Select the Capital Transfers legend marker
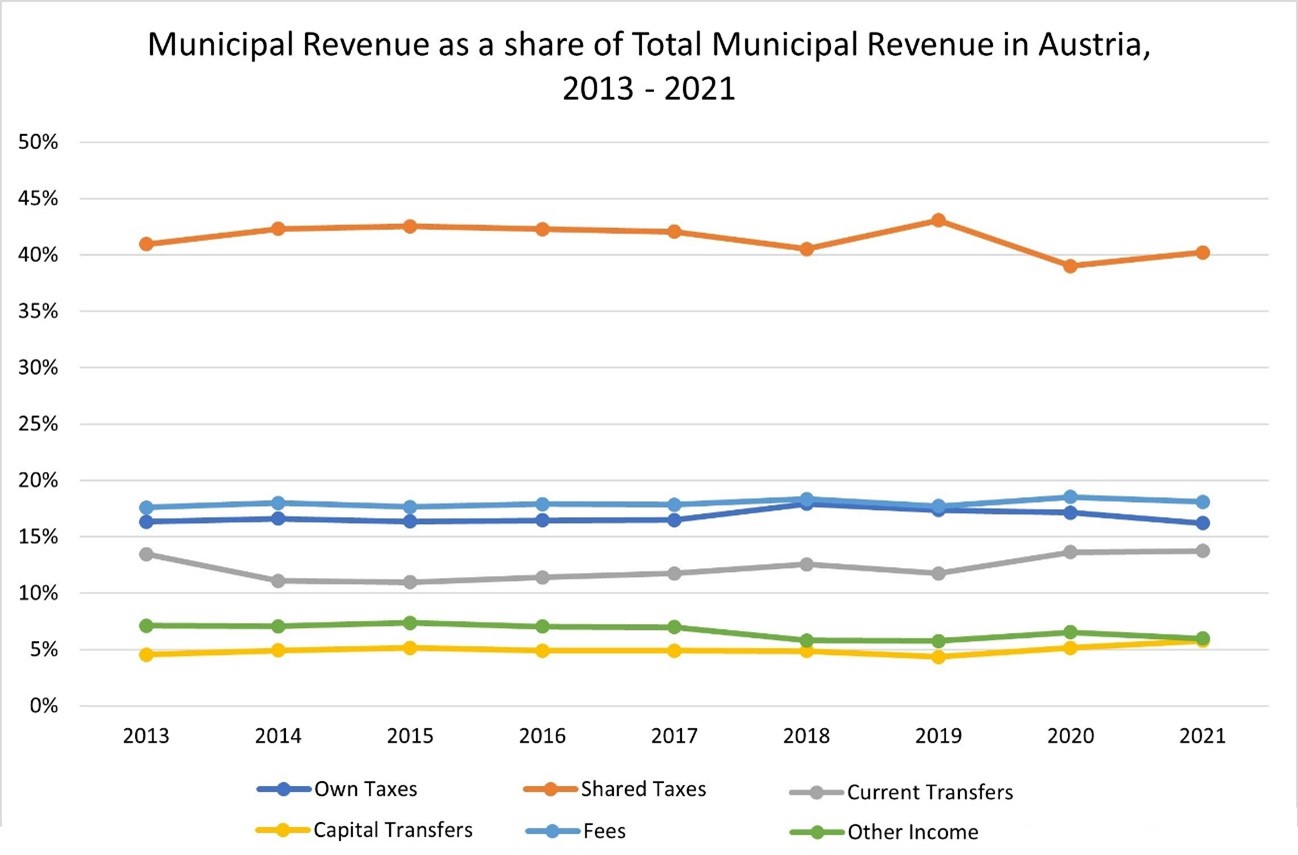Screen dimensions: 1298x855 (x=283, y=830)
